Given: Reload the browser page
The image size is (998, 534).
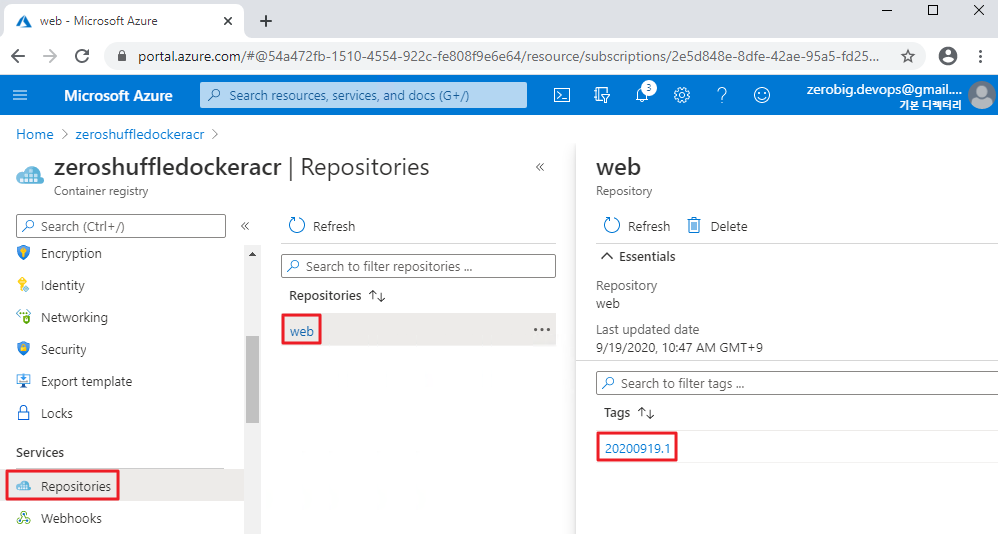Looking at the screenshot, I should point(82,56).
